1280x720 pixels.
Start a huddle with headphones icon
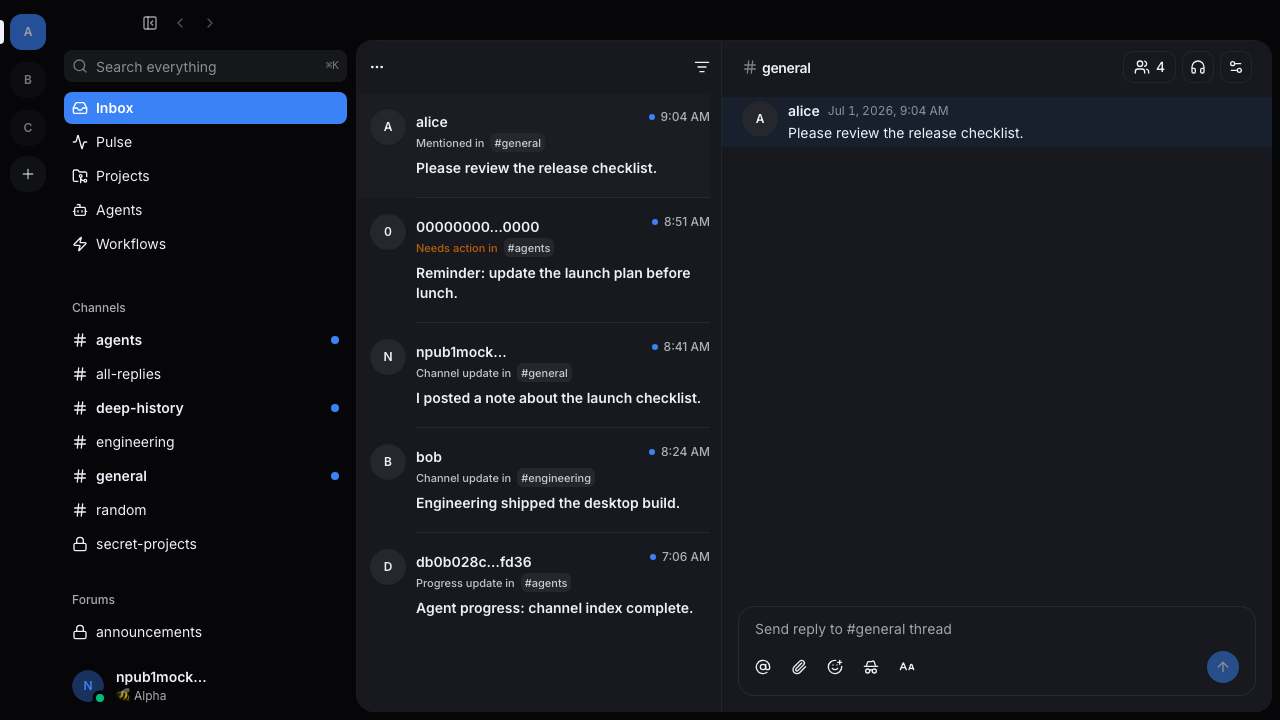1198,67
